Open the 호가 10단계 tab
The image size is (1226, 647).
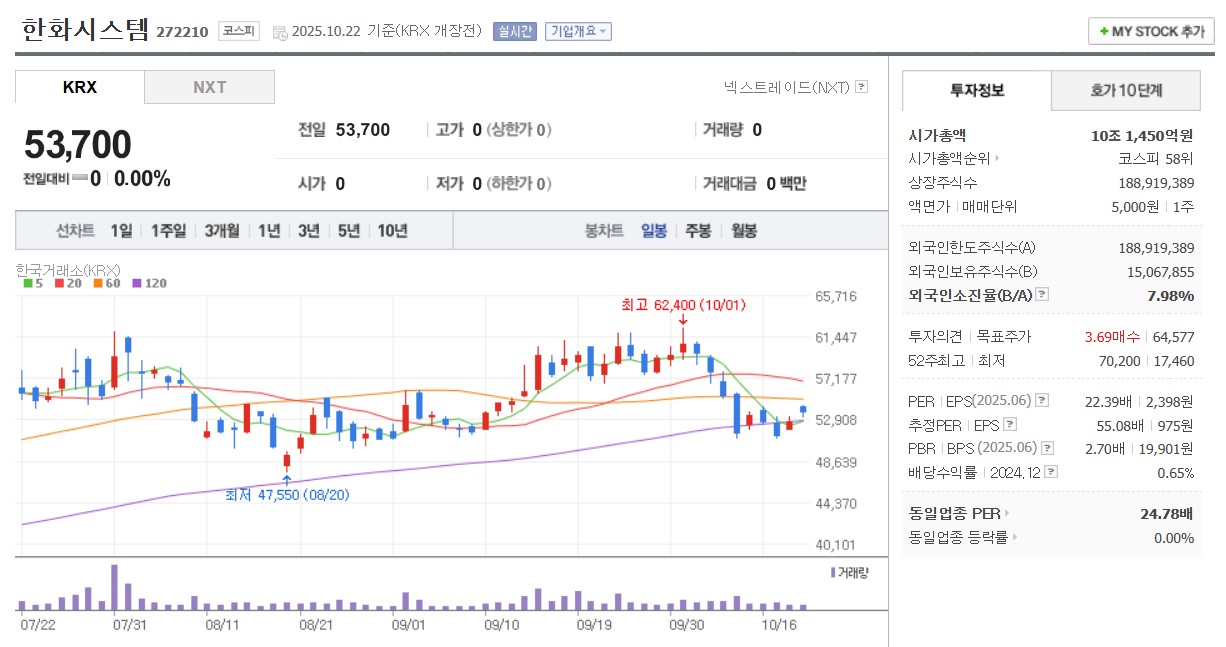[1126, 90]
